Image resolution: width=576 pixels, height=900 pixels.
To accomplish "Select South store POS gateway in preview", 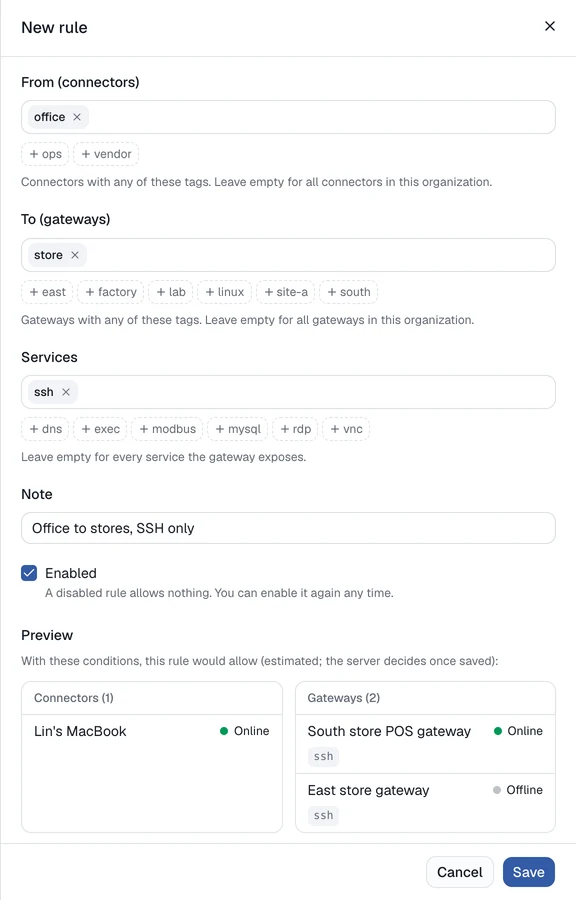I will [425, 744].
